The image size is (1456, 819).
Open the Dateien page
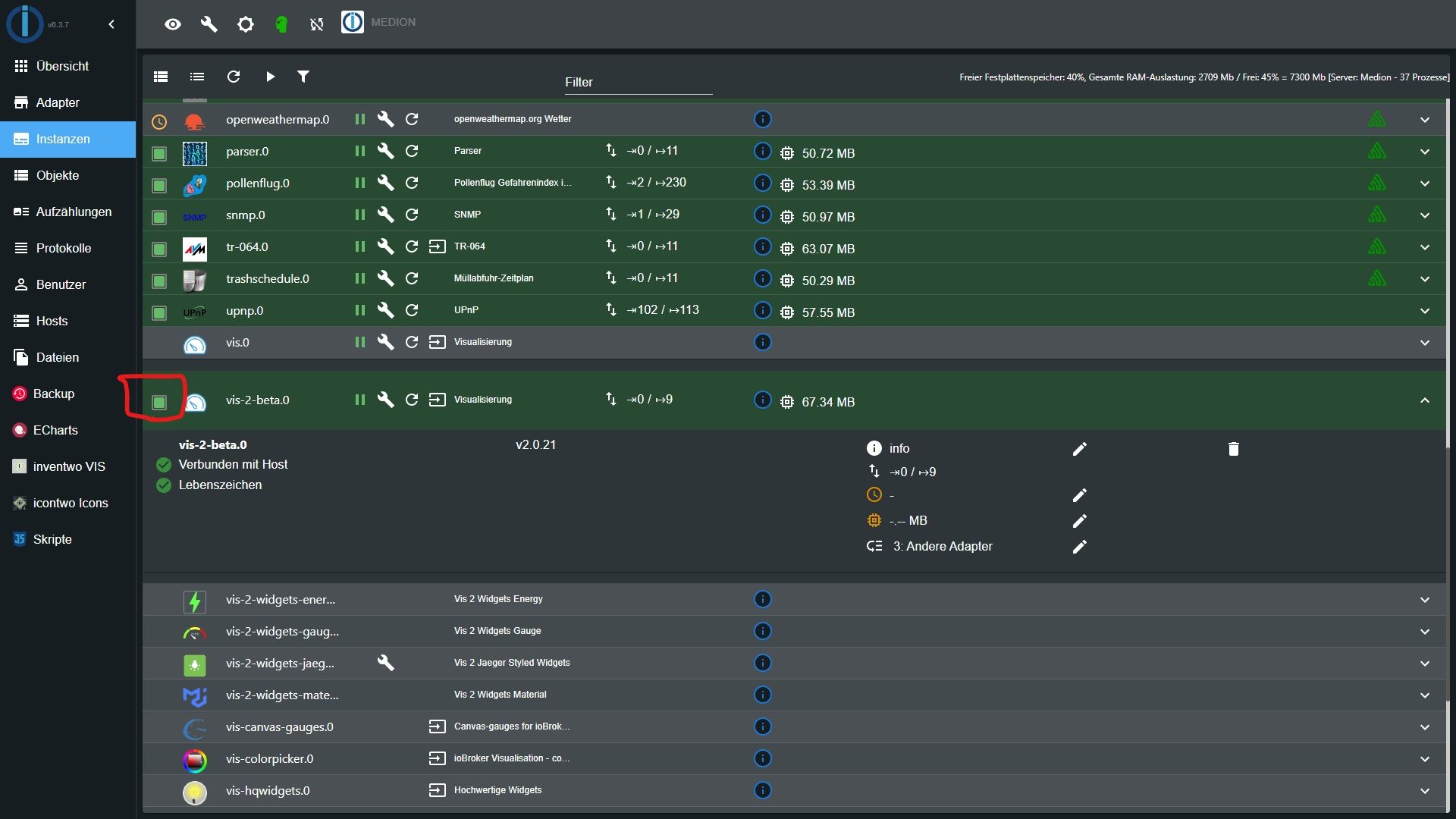[x=67, y=357]
